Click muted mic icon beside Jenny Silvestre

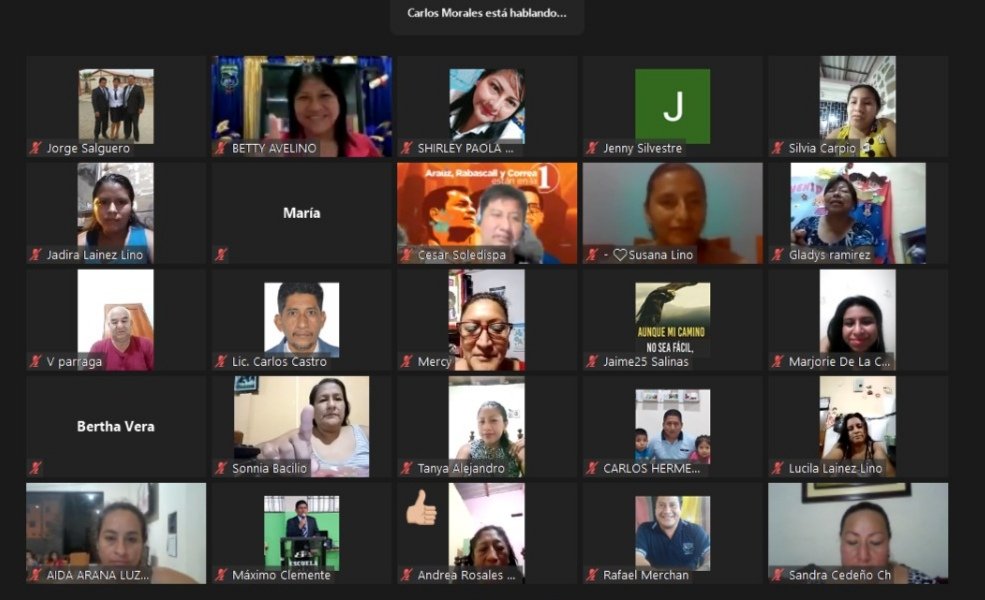coord(592,148)
